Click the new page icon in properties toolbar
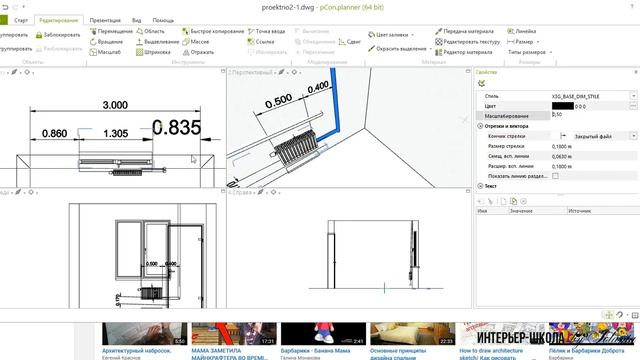This screenshot has height=360, width=640. 503,201
